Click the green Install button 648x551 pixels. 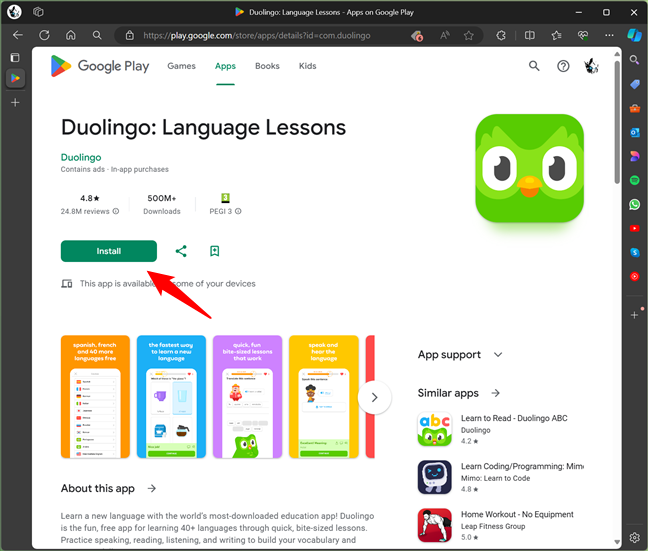[x=109, y=251]
